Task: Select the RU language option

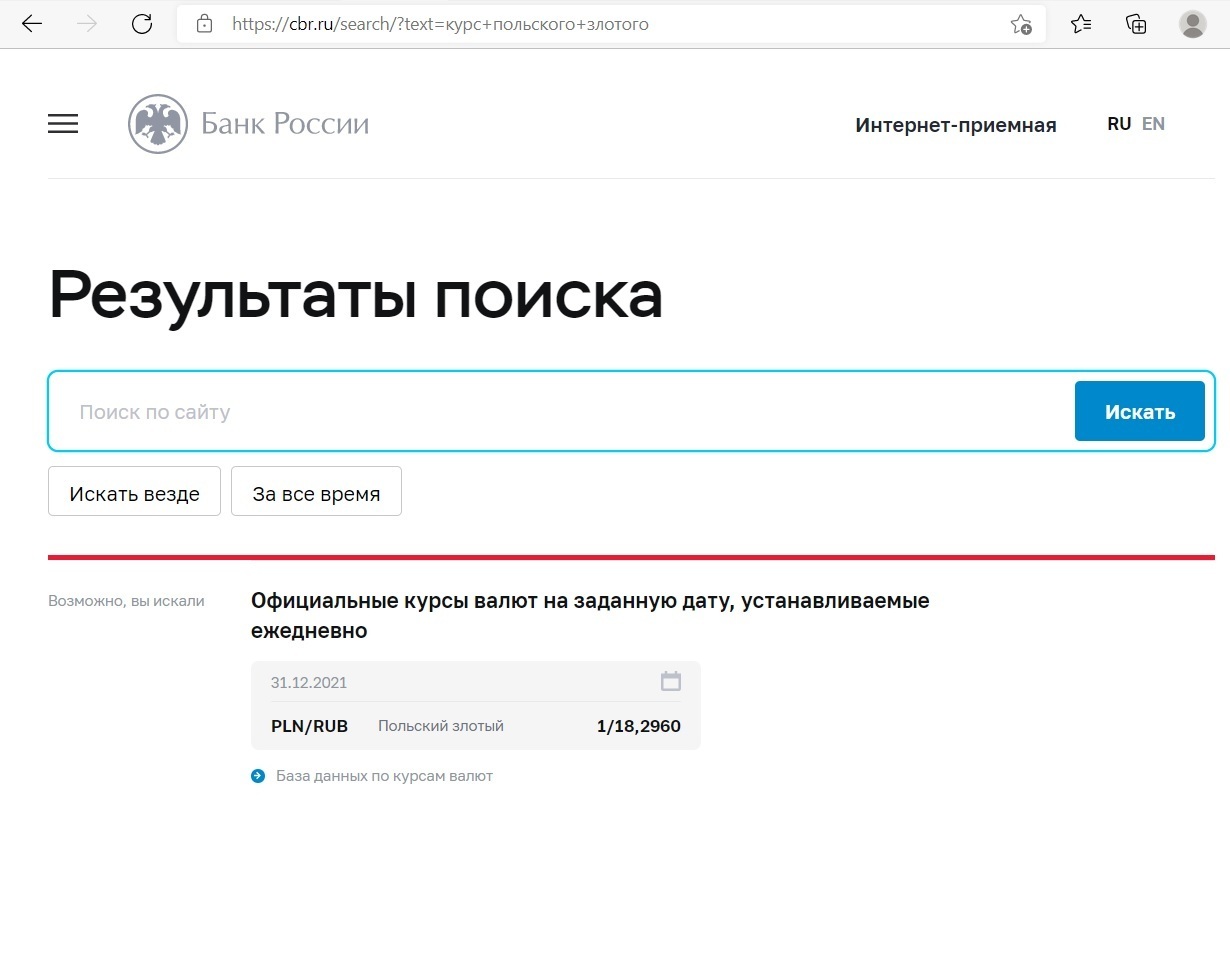Action: click(x=1119, y=124)
